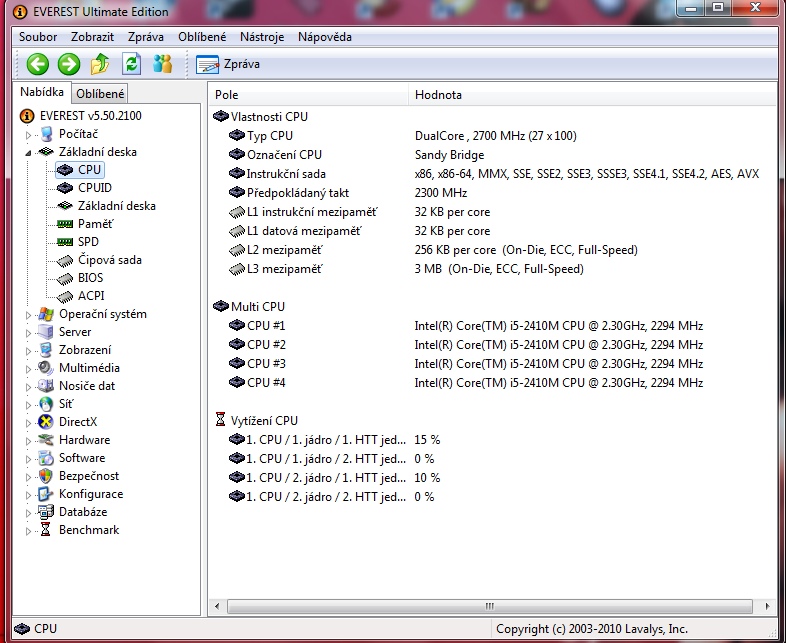Viewport: 786px width, 643px height.
Task: Expand the Počítač tree node
Action: [28, 134]
